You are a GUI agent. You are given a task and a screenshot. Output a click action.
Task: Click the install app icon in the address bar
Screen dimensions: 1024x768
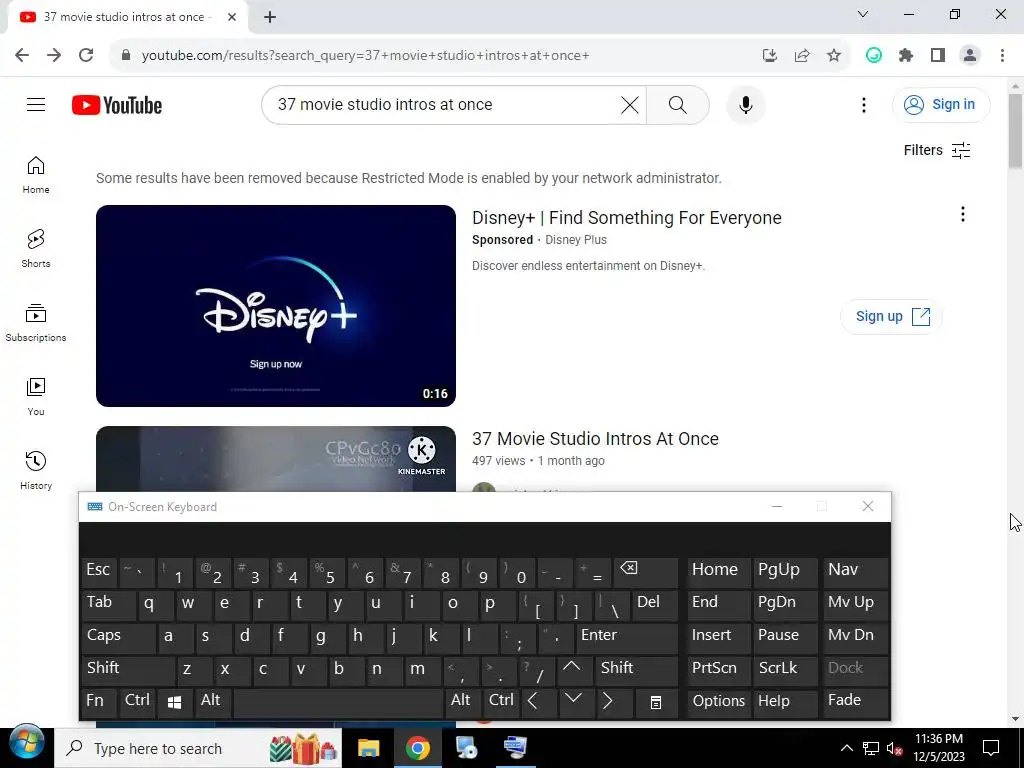[x=769, y=55]
